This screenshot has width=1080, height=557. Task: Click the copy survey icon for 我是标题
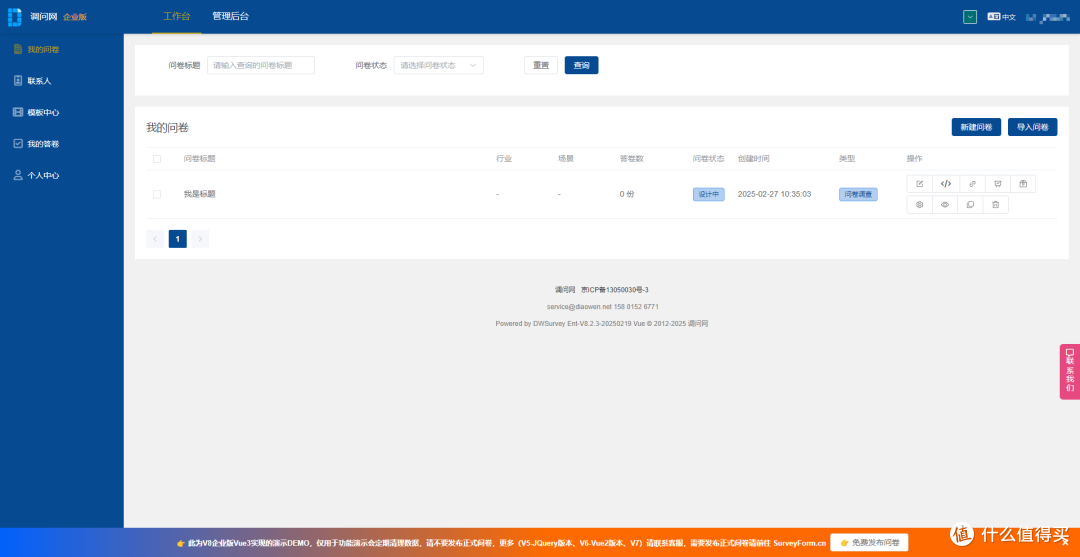(x=970, y=204)
